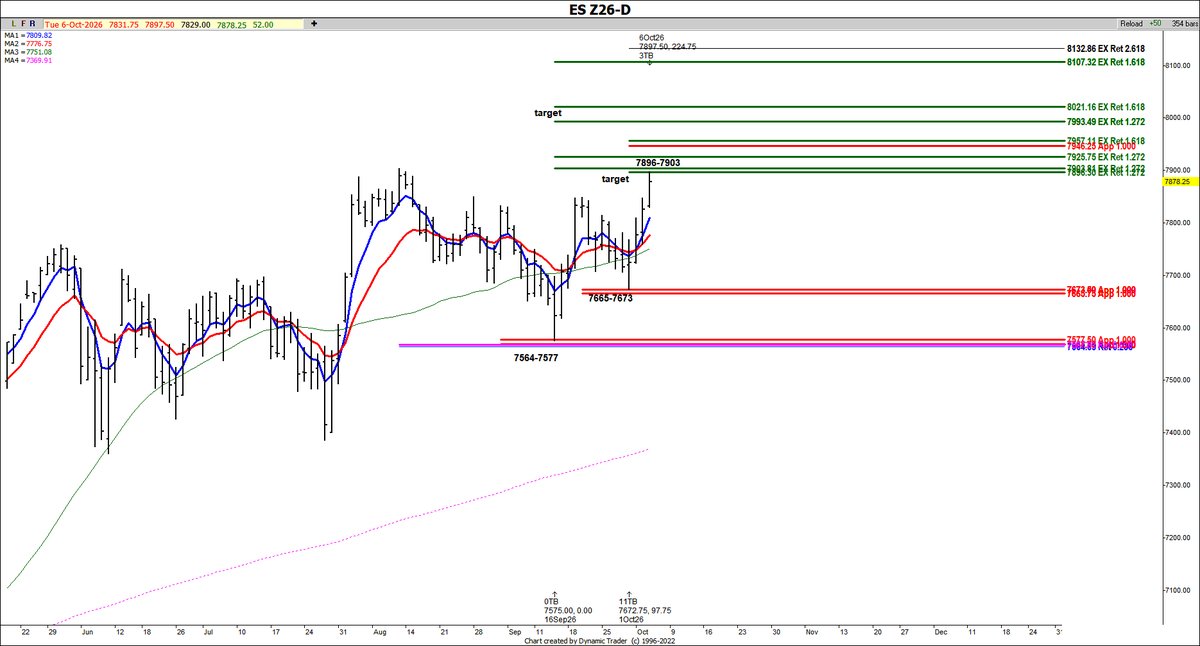Click the 'Chart created by Dynamic Trader' credit

[601, 642]
